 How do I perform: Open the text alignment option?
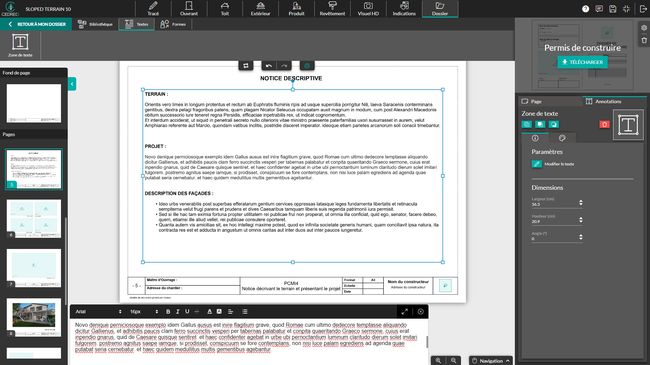tap(230, 311)
